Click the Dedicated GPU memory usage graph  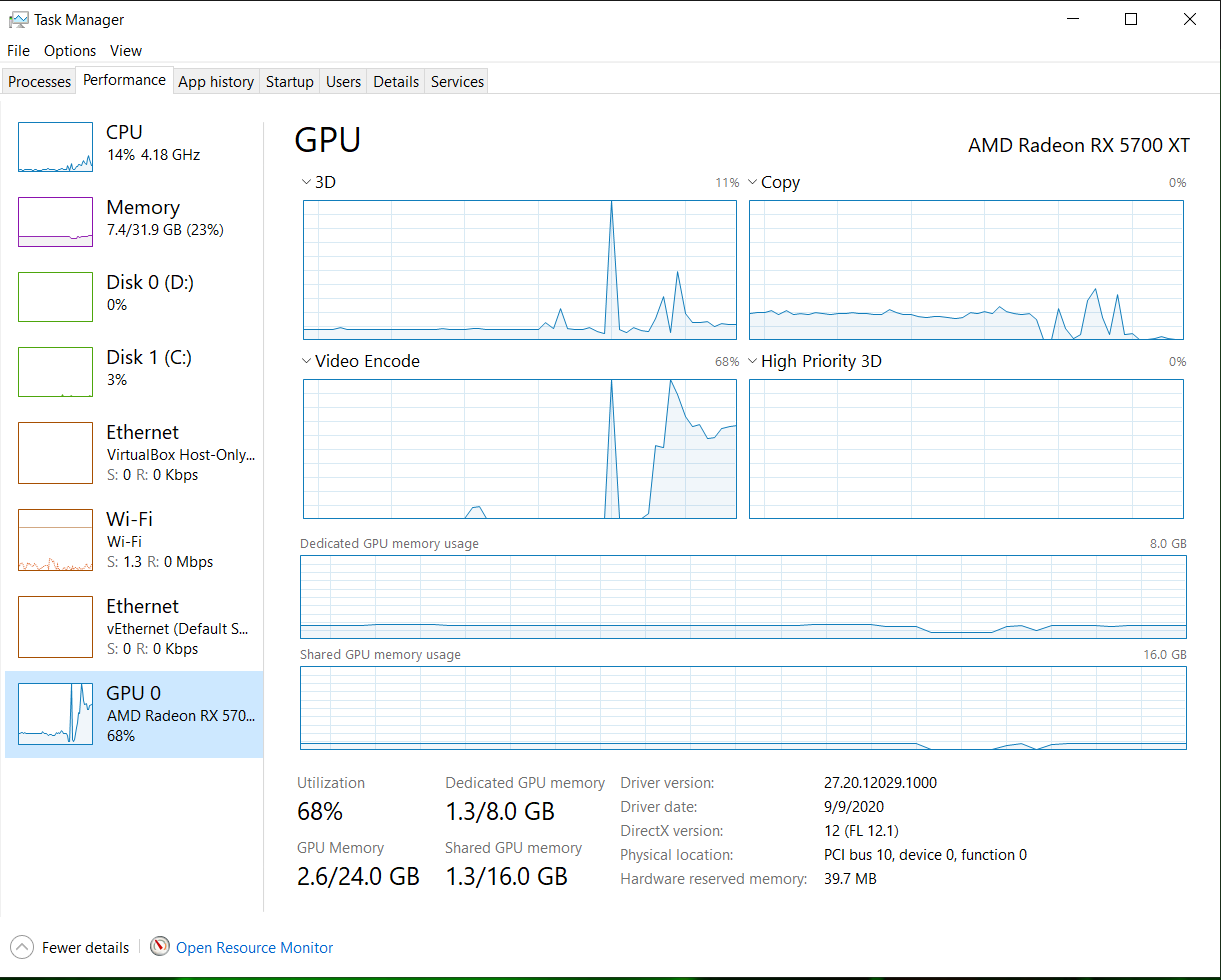pos(743,597)
